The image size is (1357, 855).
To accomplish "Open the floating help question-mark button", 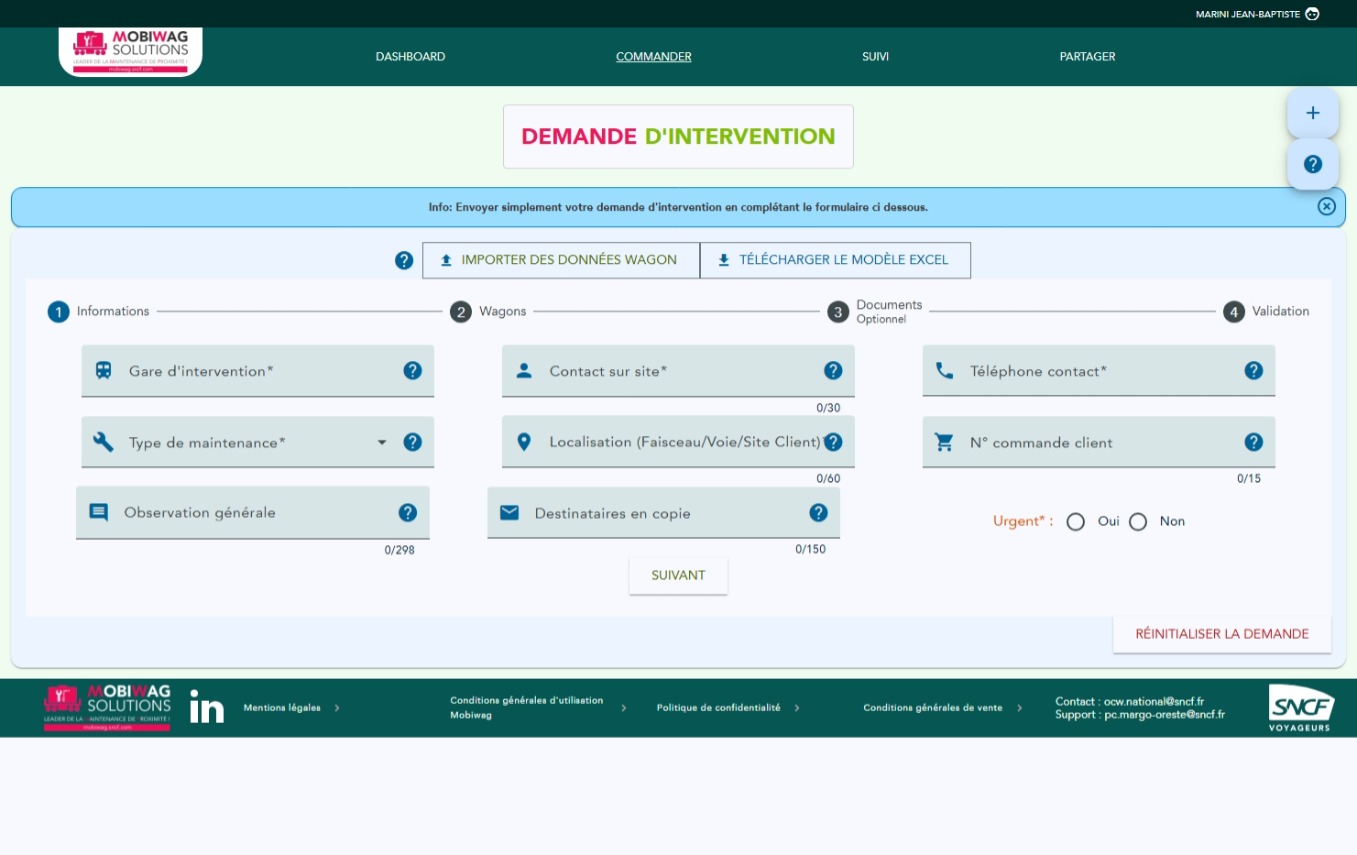I will [x=1312, y=164].
